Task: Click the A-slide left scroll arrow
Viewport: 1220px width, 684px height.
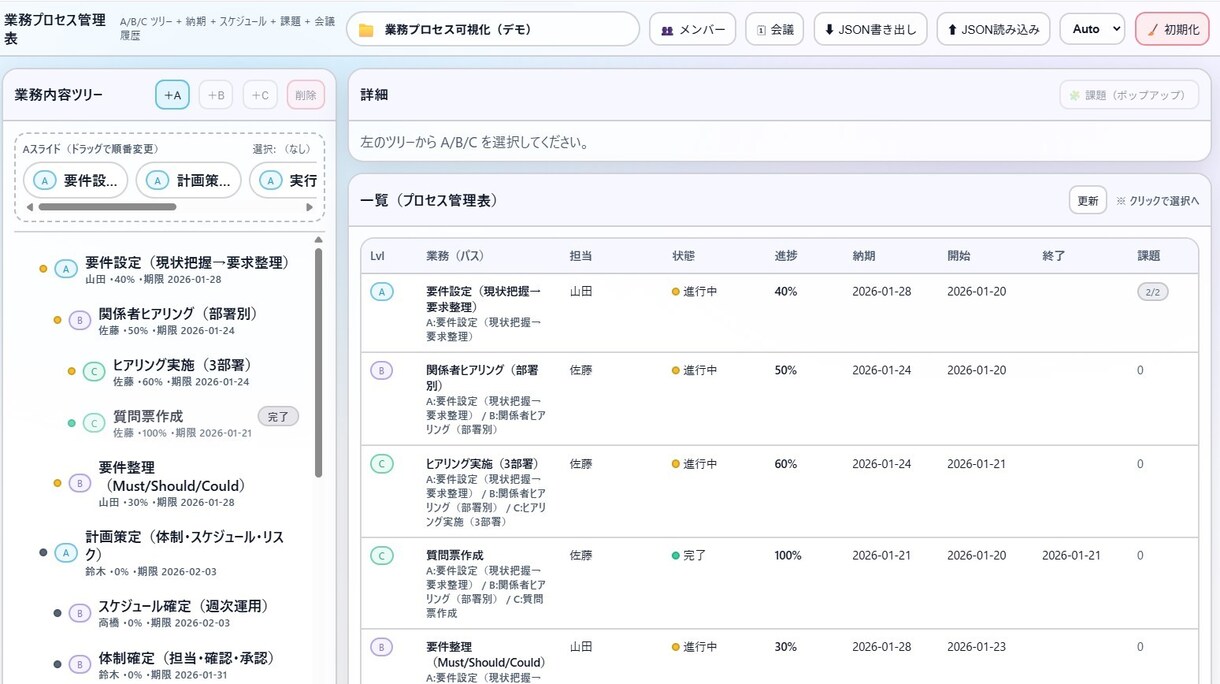Action: point(29,208)
